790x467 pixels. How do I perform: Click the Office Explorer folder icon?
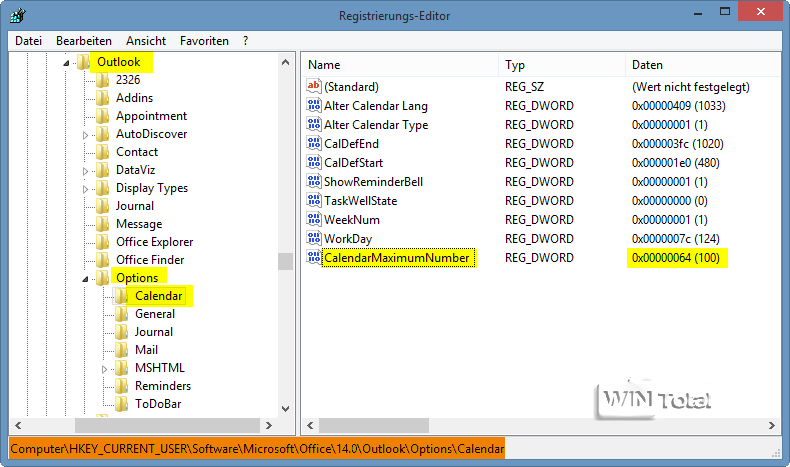pyautogui.click(x=103, y=242)
